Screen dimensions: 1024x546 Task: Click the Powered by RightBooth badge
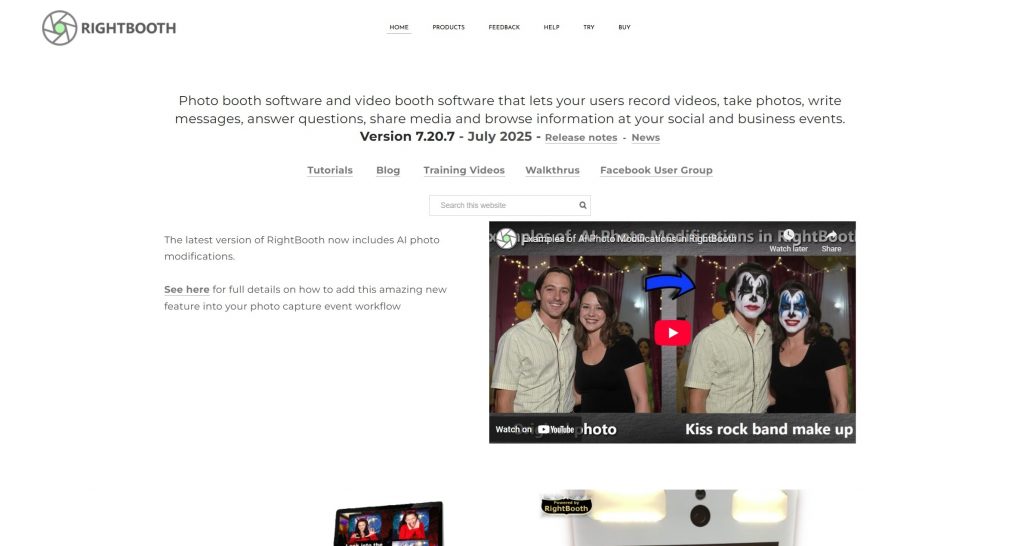pyautogui.click(x=566, y=506)
